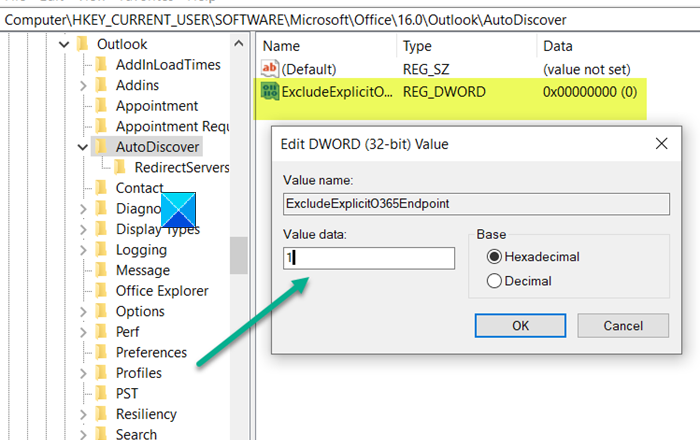
Task: Expand the Profiles key
Action: click(x=83, y=373)
